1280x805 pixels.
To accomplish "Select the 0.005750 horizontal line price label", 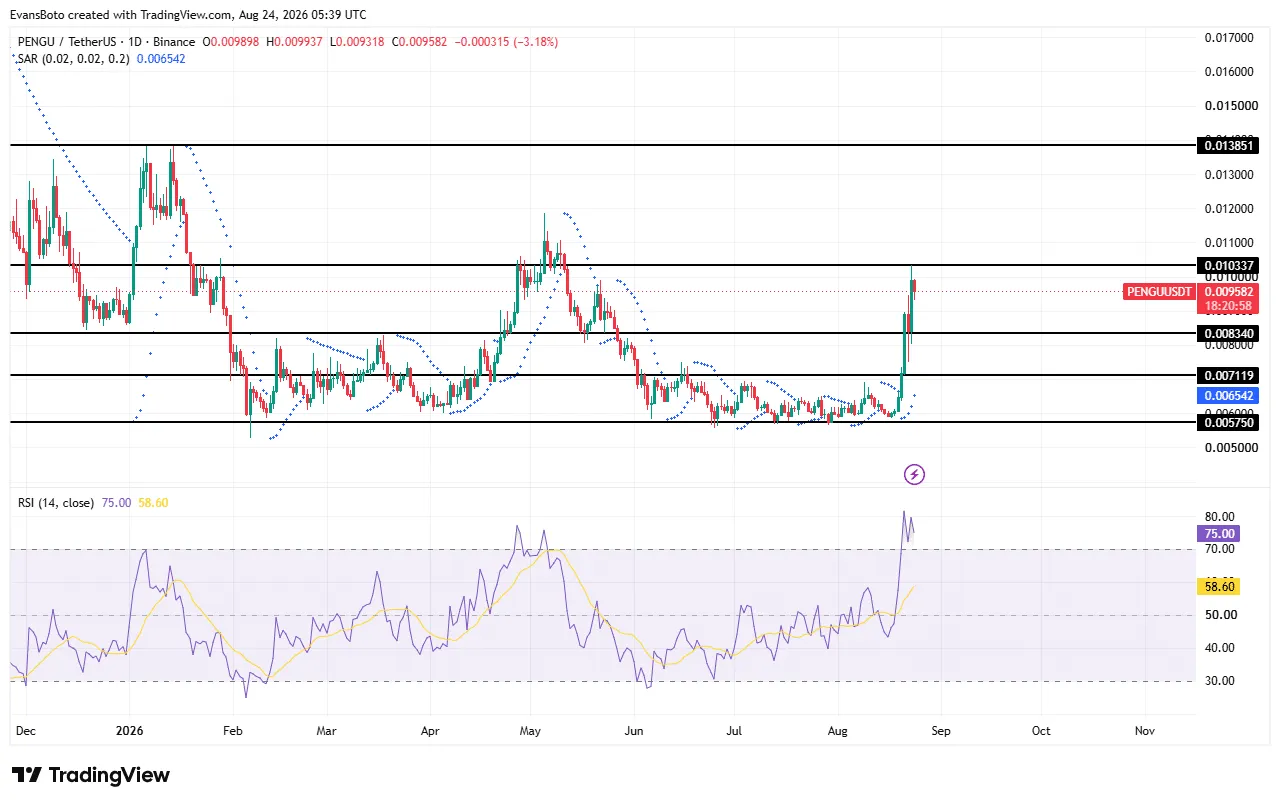I will (x=1227, y=422).
